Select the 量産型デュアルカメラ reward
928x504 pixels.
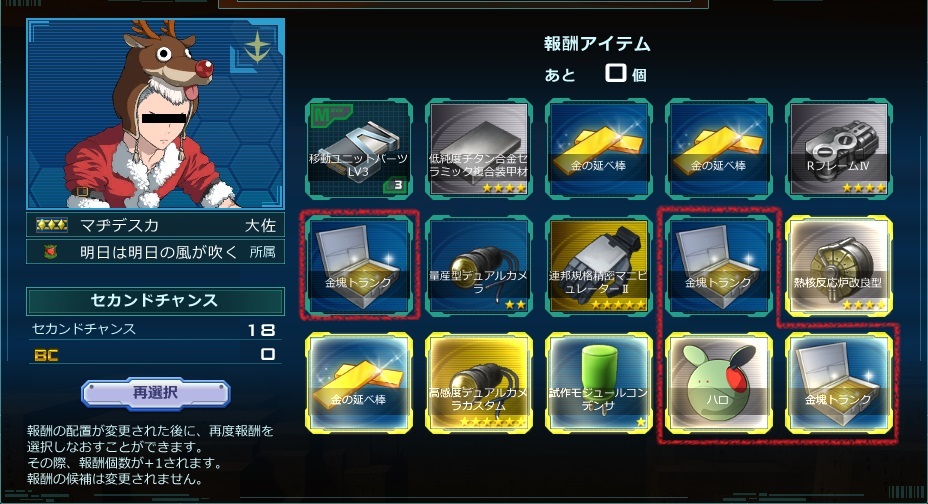(x=479, y=266)
